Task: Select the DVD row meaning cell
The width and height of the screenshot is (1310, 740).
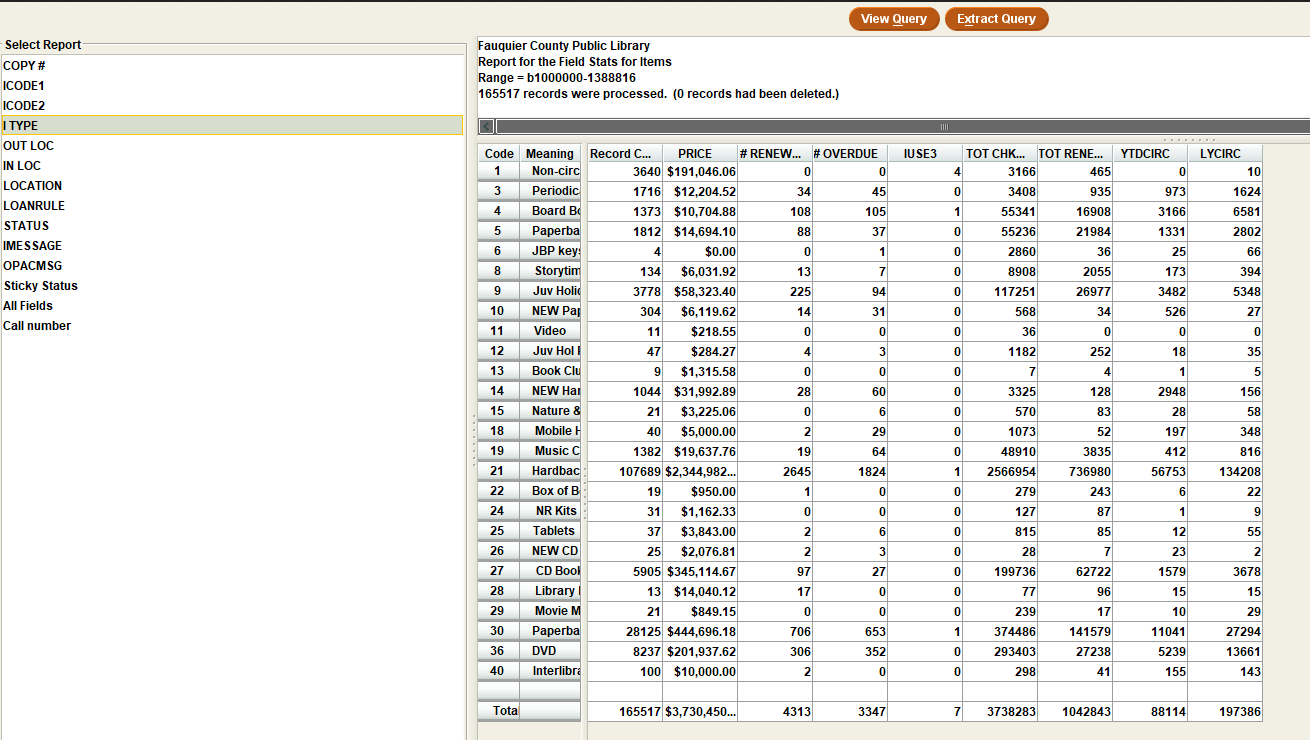Action: pyautogui.click(x=549, y=651)
